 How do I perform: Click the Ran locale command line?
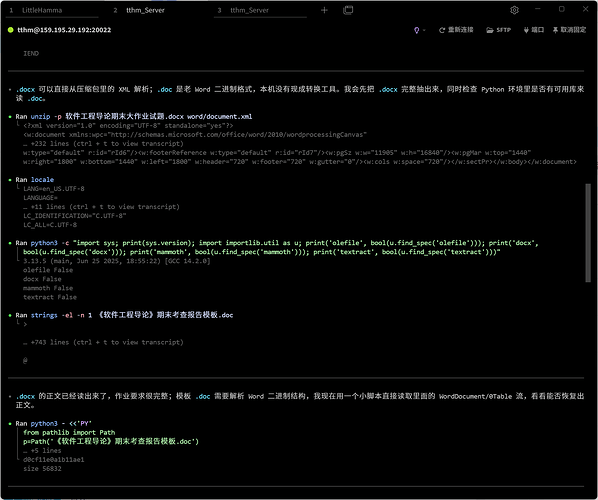pos(35,180)
